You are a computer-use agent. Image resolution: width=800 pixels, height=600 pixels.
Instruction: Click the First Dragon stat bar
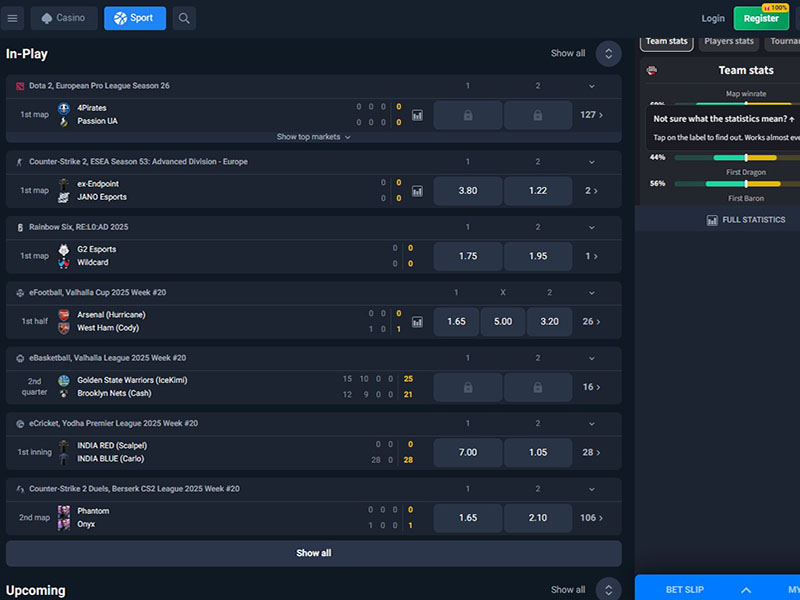click(x=737, y=158)
